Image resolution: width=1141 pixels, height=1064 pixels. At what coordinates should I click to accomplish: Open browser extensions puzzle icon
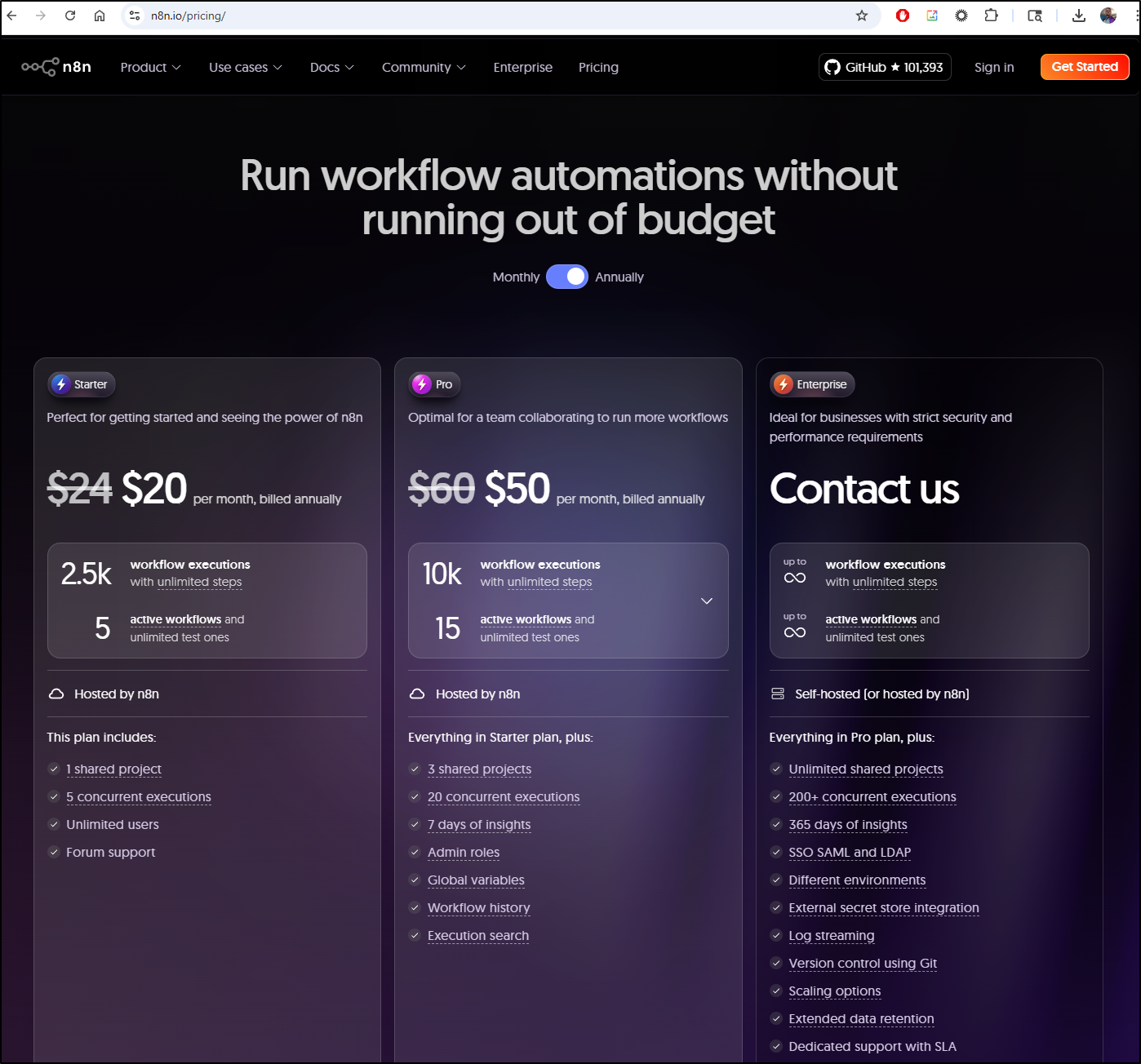(991, 16)
